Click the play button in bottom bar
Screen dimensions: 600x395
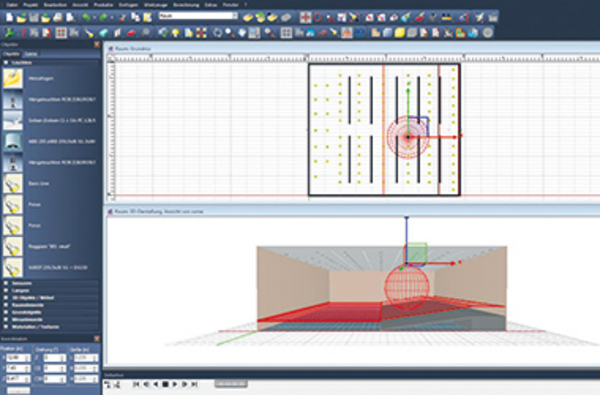[x=175, y=384]
